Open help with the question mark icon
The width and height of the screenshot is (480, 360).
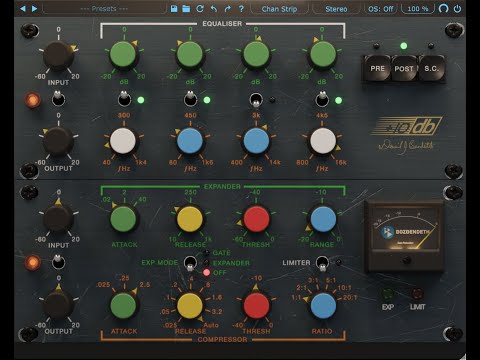click(241, 9)
